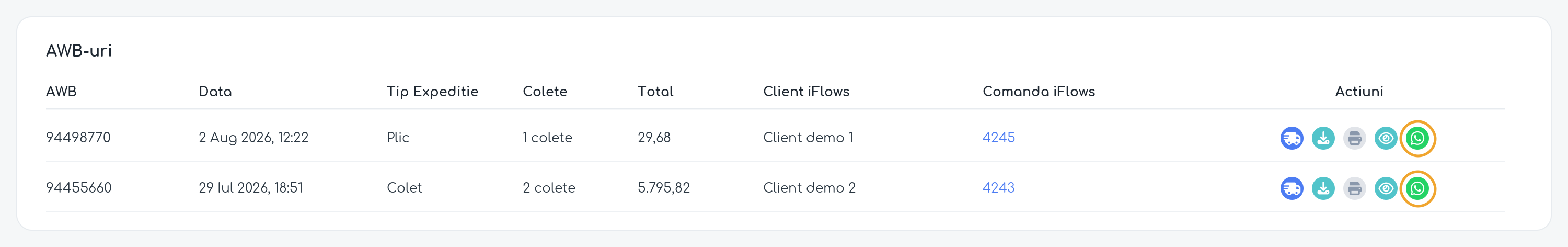Click the Total column header
The height and width of the screenshot is (247, 1568).
click(x=655, y=92)
